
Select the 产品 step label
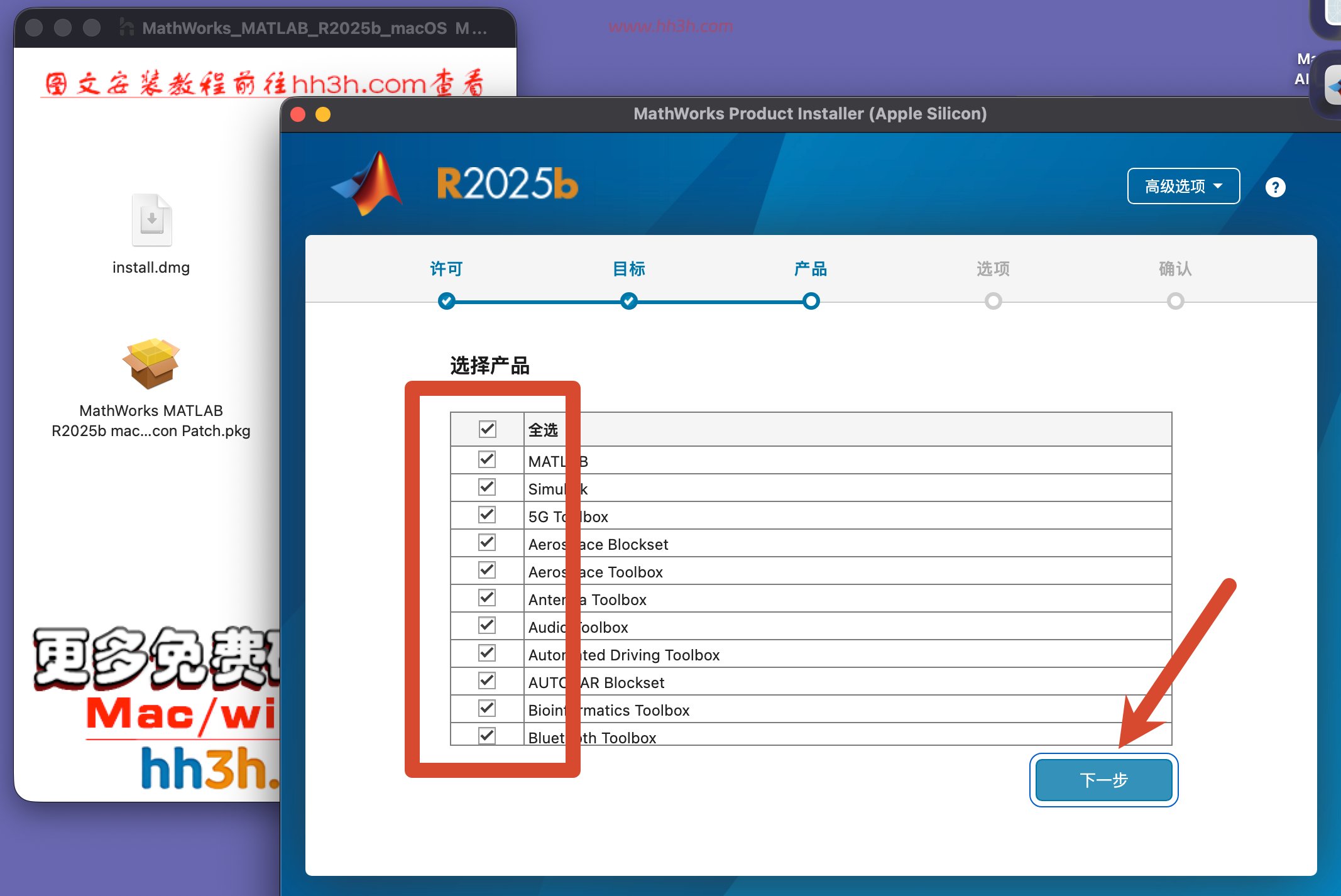(811, 269)
